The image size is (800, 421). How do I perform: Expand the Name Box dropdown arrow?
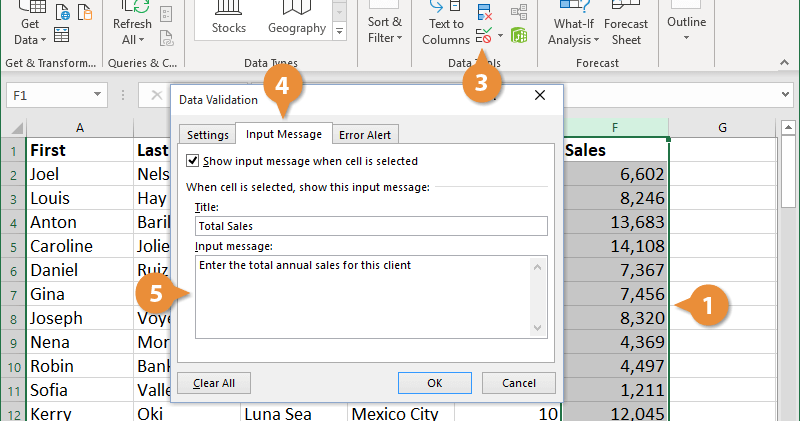tap(98, 95)
